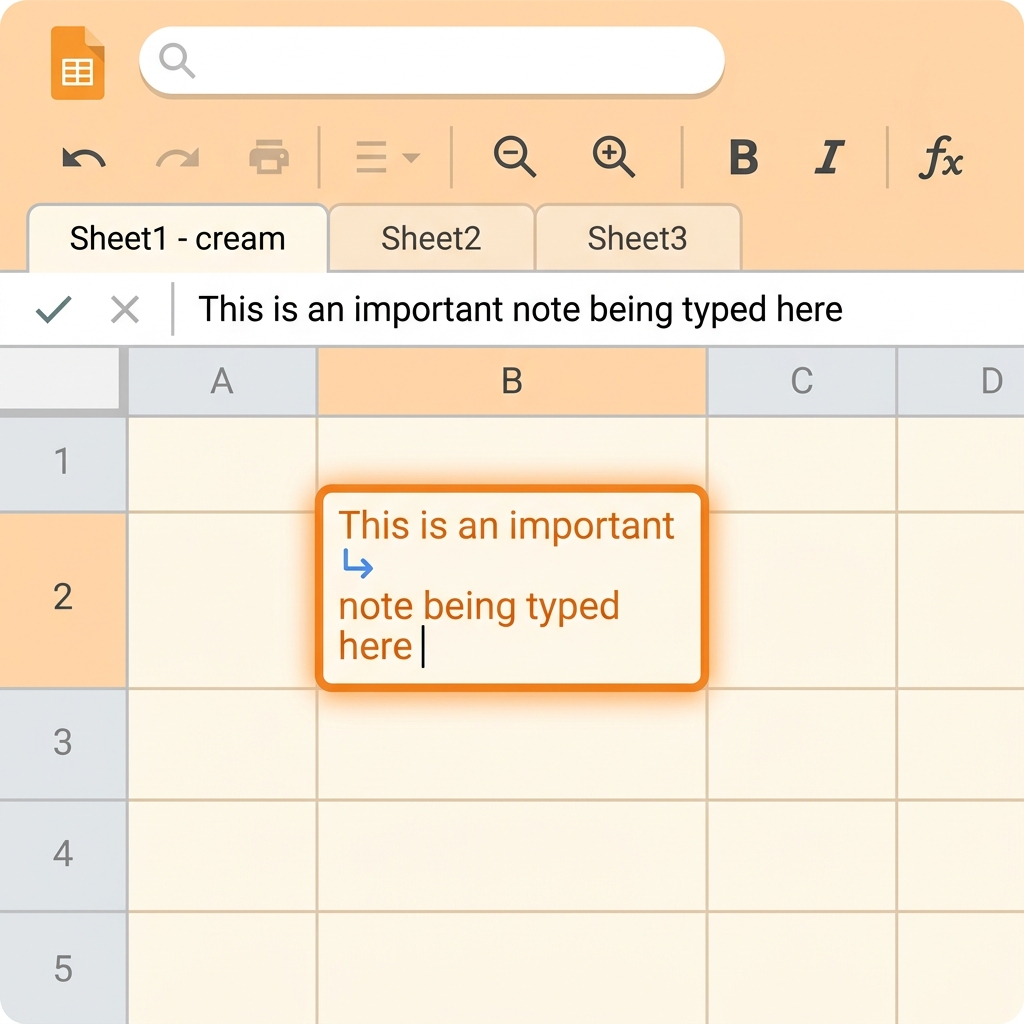Select row 3 header
The height and width of the screenshot is (1024, 1024).
click(x=63, y=744)
